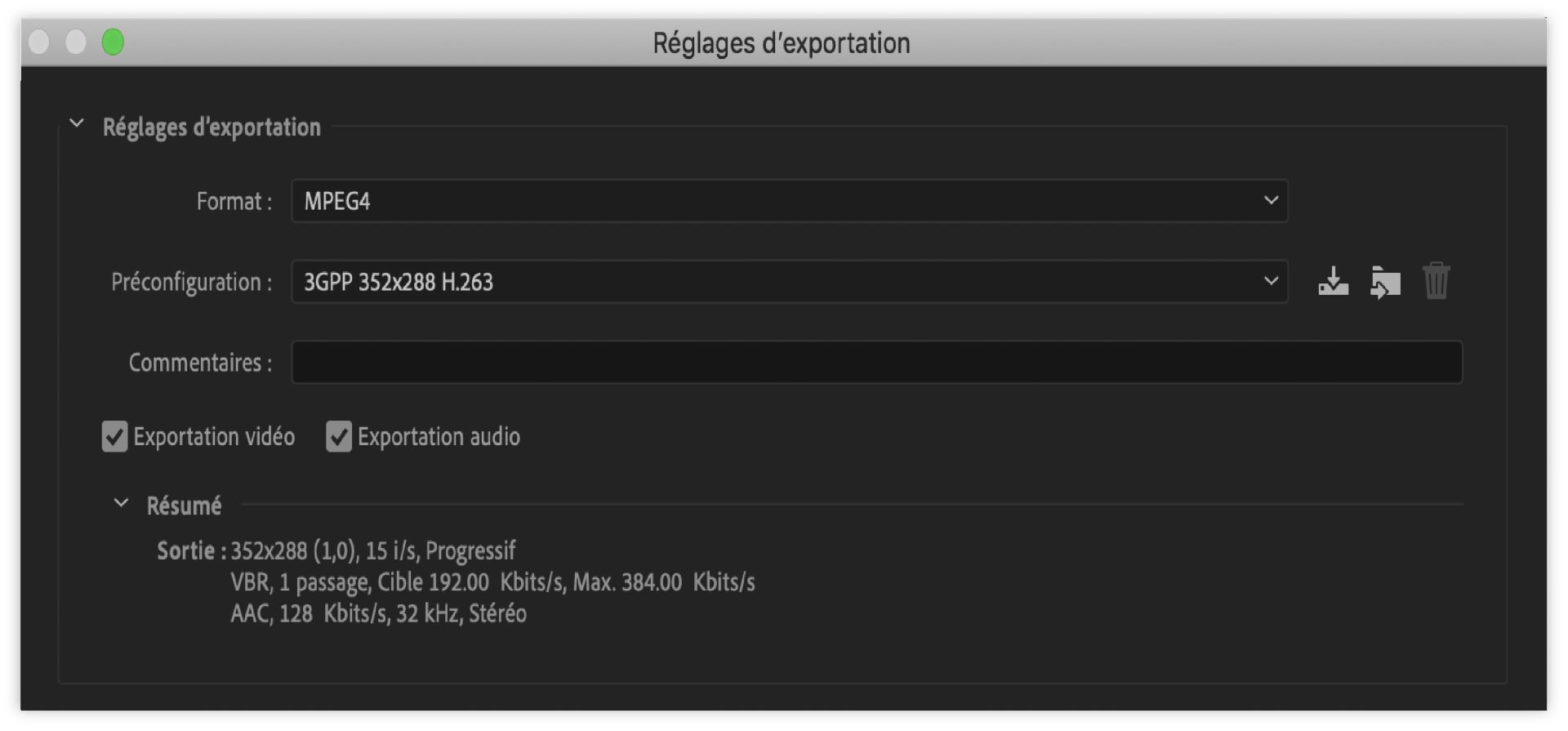Collapse the Réglages d'exportation section
Viewport: 1568px width, 731px height.
pyautogui.click(x=77, y=124)
